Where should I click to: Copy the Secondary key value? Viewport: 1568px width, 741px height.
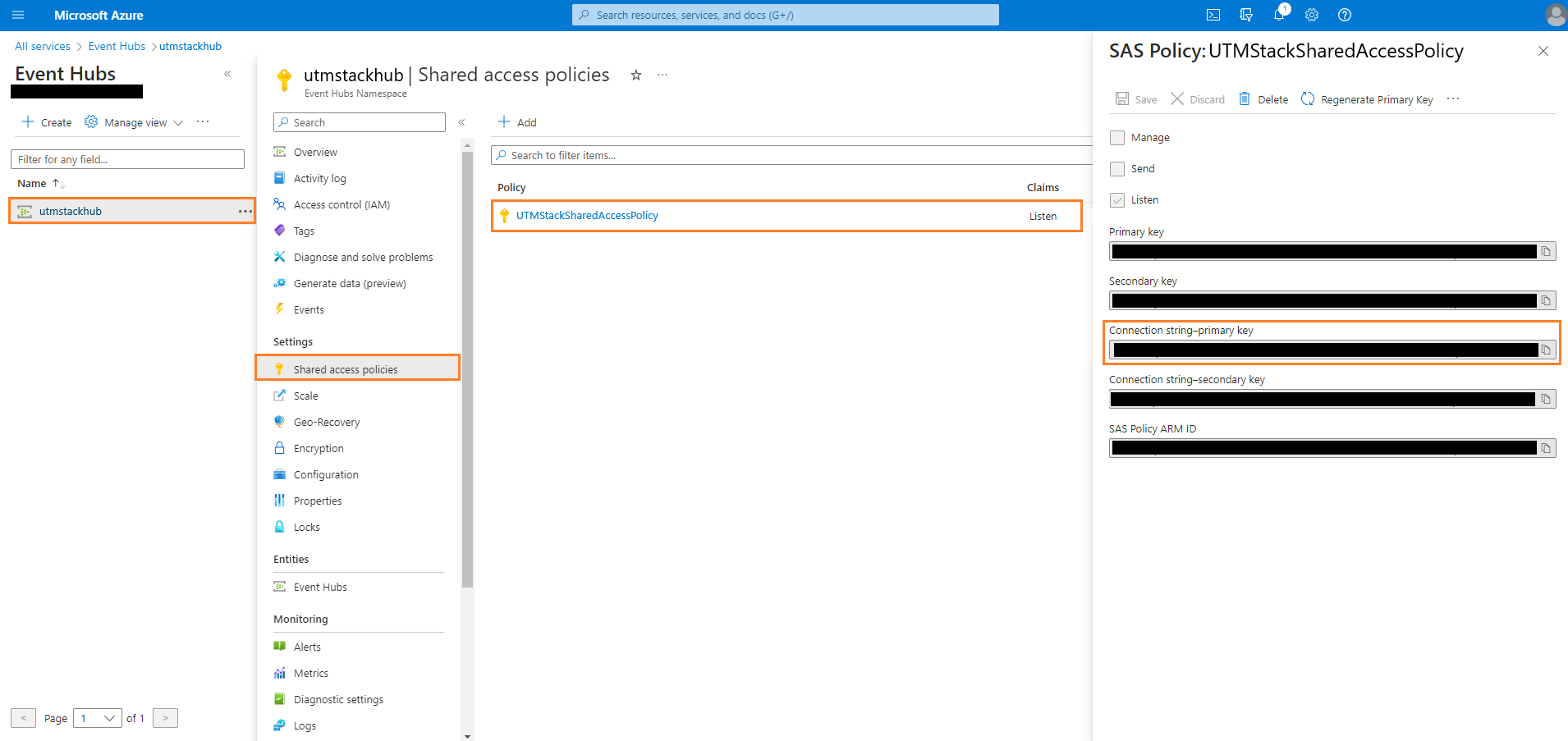[x=1546, y=301]
